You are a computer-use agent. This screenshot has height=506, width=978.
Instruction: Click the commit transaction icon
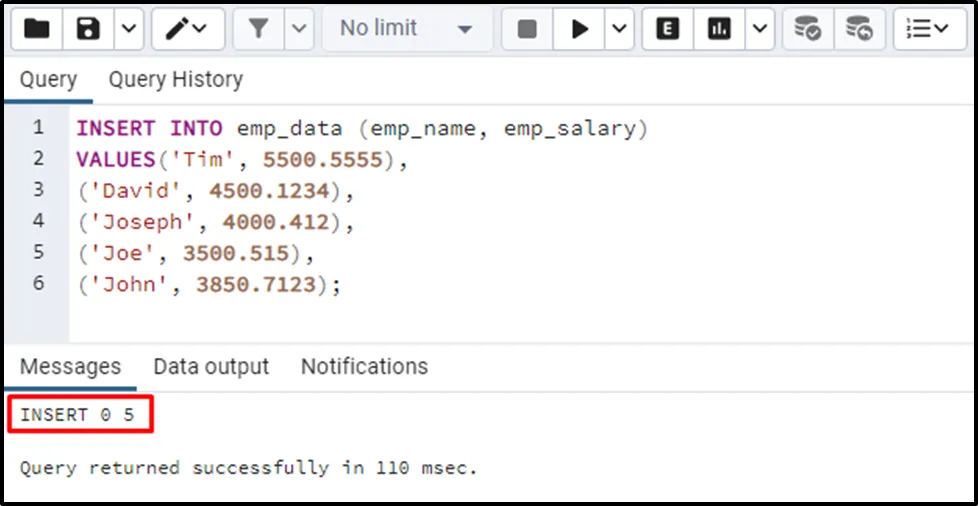pyautogui.click(x=807, y=29)
